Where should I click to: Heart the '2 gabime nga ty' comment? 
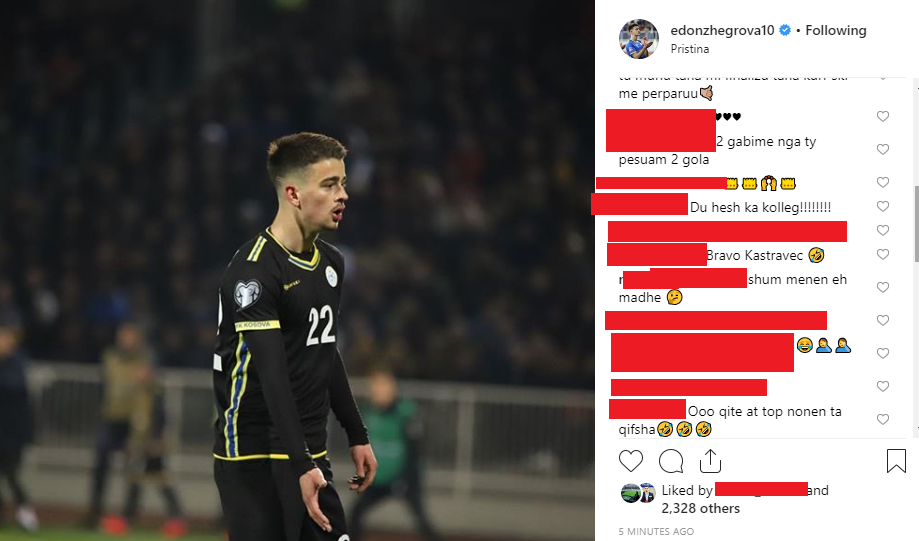click(883, 149)
